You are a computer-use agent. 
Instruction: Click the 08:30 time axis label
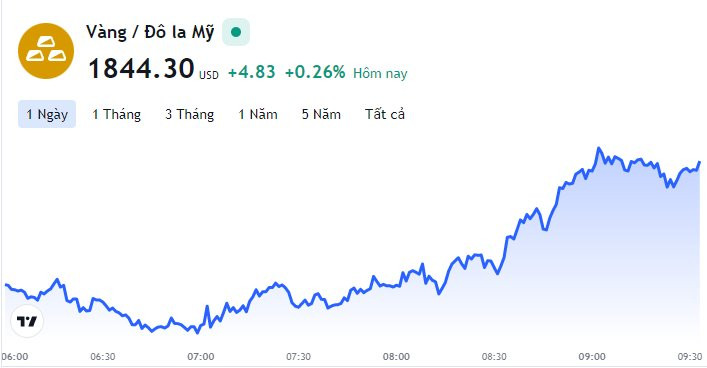(x=494, y=357)
